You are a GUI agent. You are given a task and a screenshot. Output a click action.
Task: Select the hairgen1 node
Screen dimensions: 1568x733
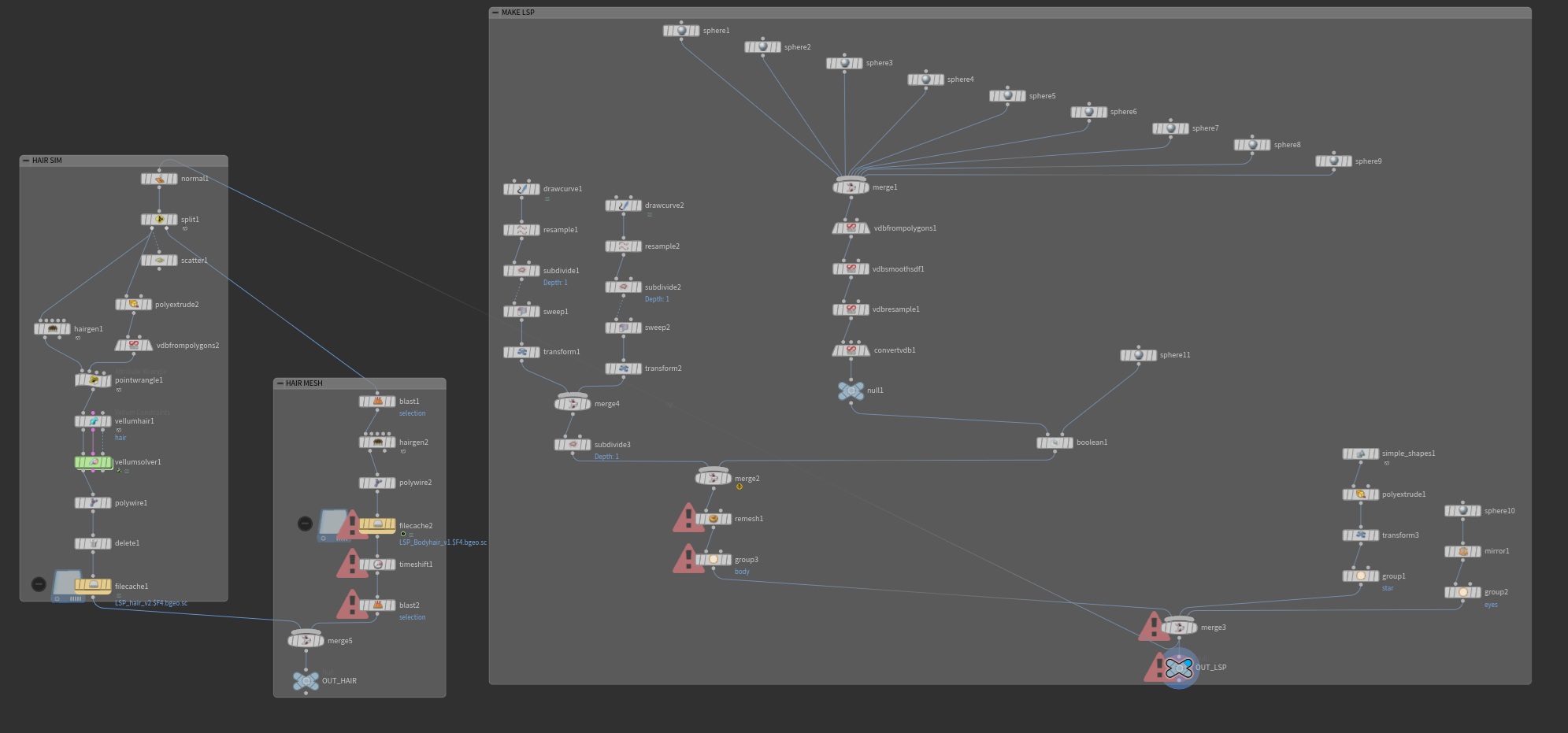point(52,329)
